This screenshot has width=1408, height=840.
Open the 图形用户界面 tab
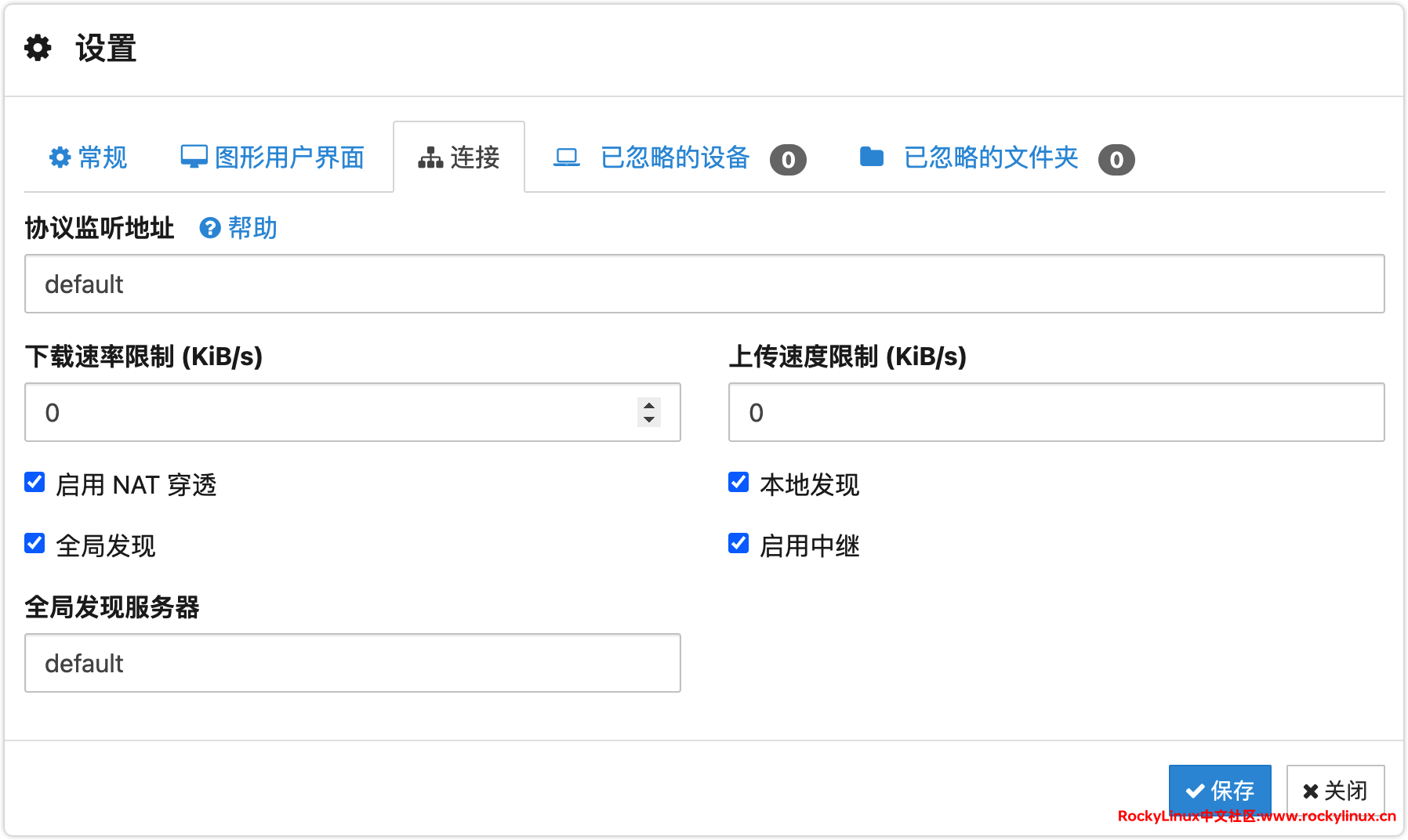288,157
